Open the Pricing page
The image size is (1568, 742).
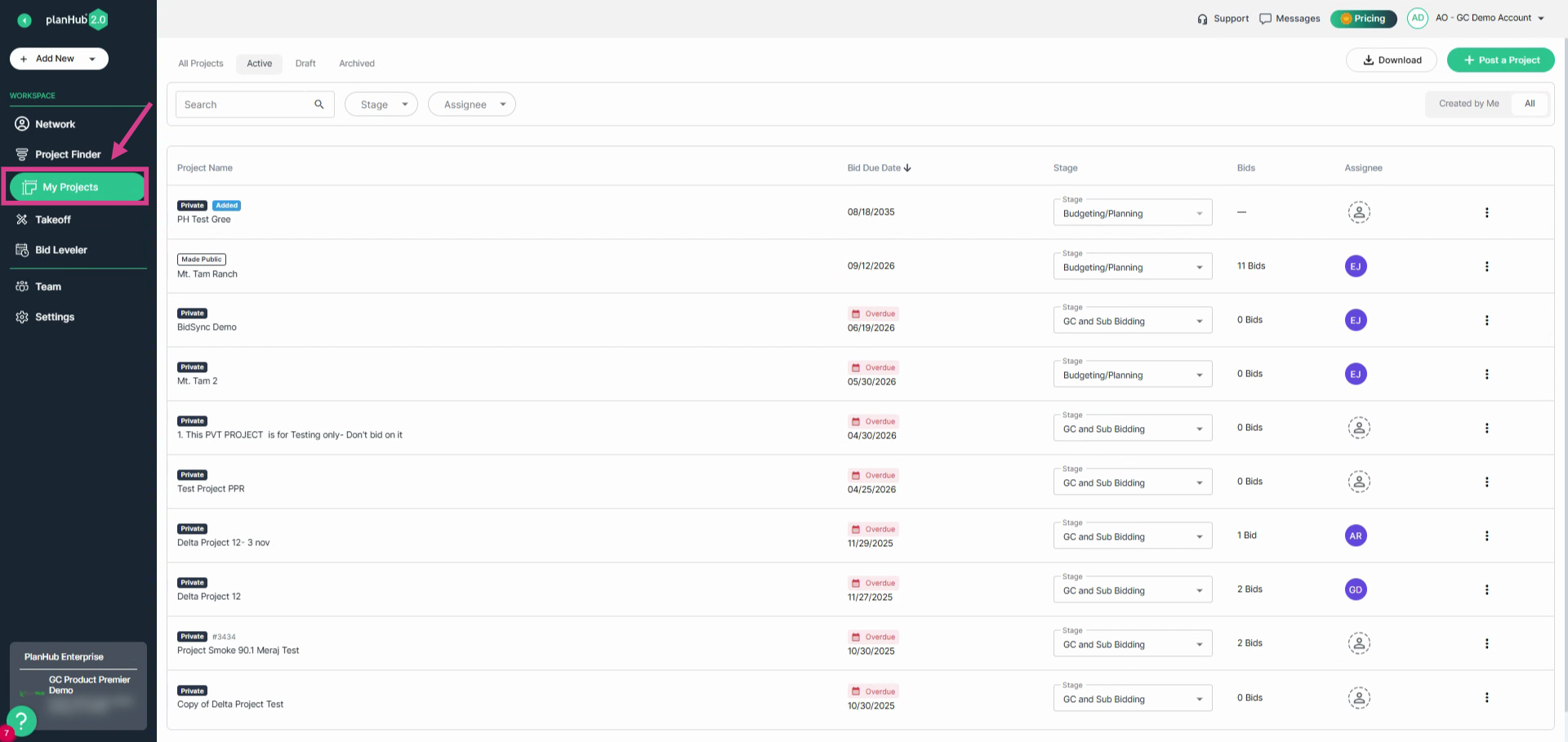pyautogui.click(x=1363, y=18)
